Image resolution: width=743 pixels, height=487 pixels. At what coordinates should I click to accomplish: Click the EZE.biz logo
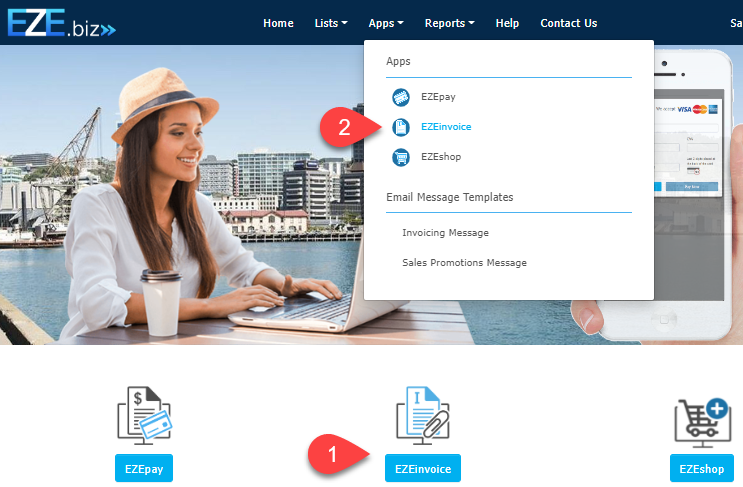click(x=62, y=22)
